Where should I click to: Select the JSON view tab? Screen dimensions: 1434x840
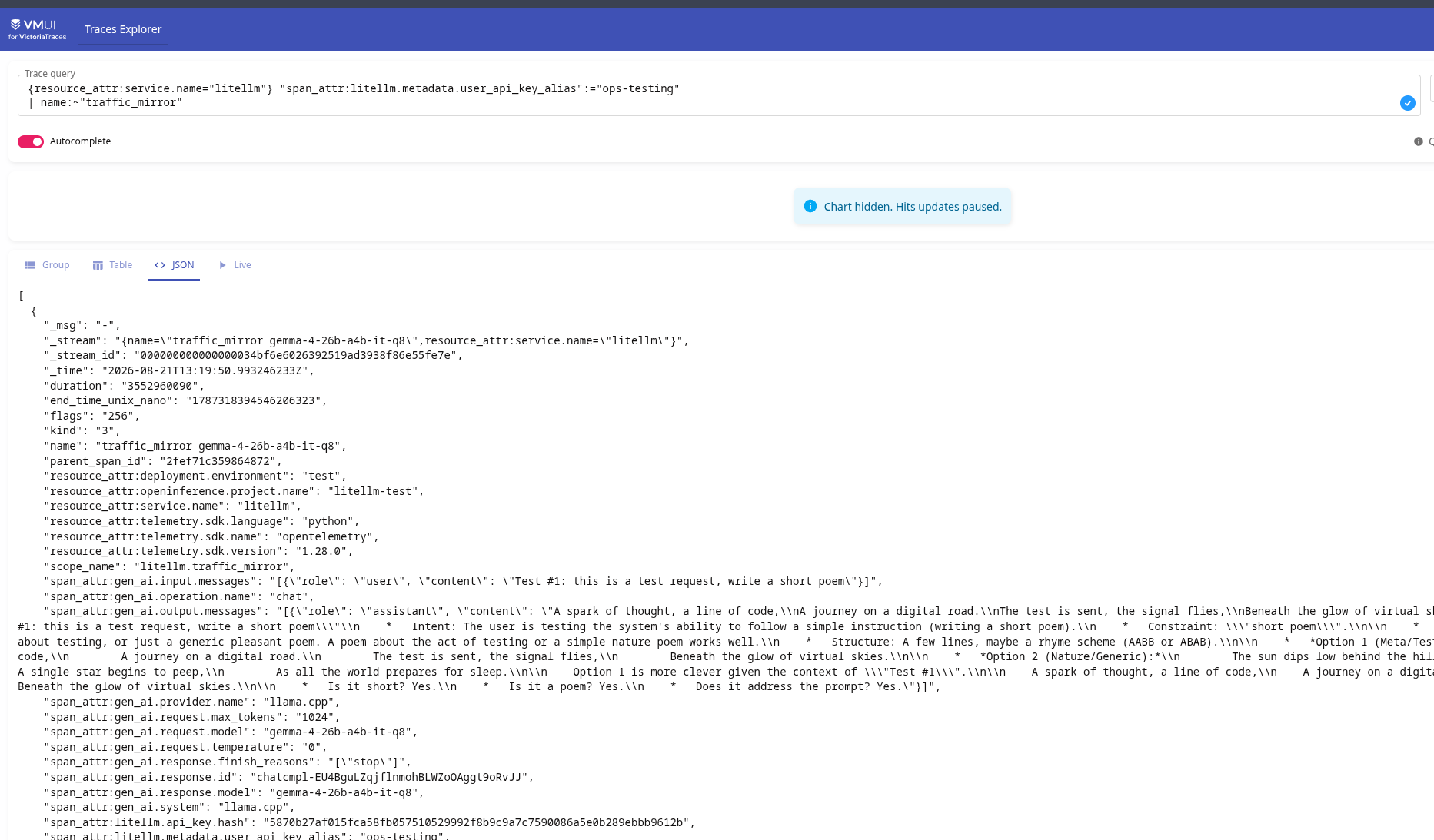pos(174,265)
